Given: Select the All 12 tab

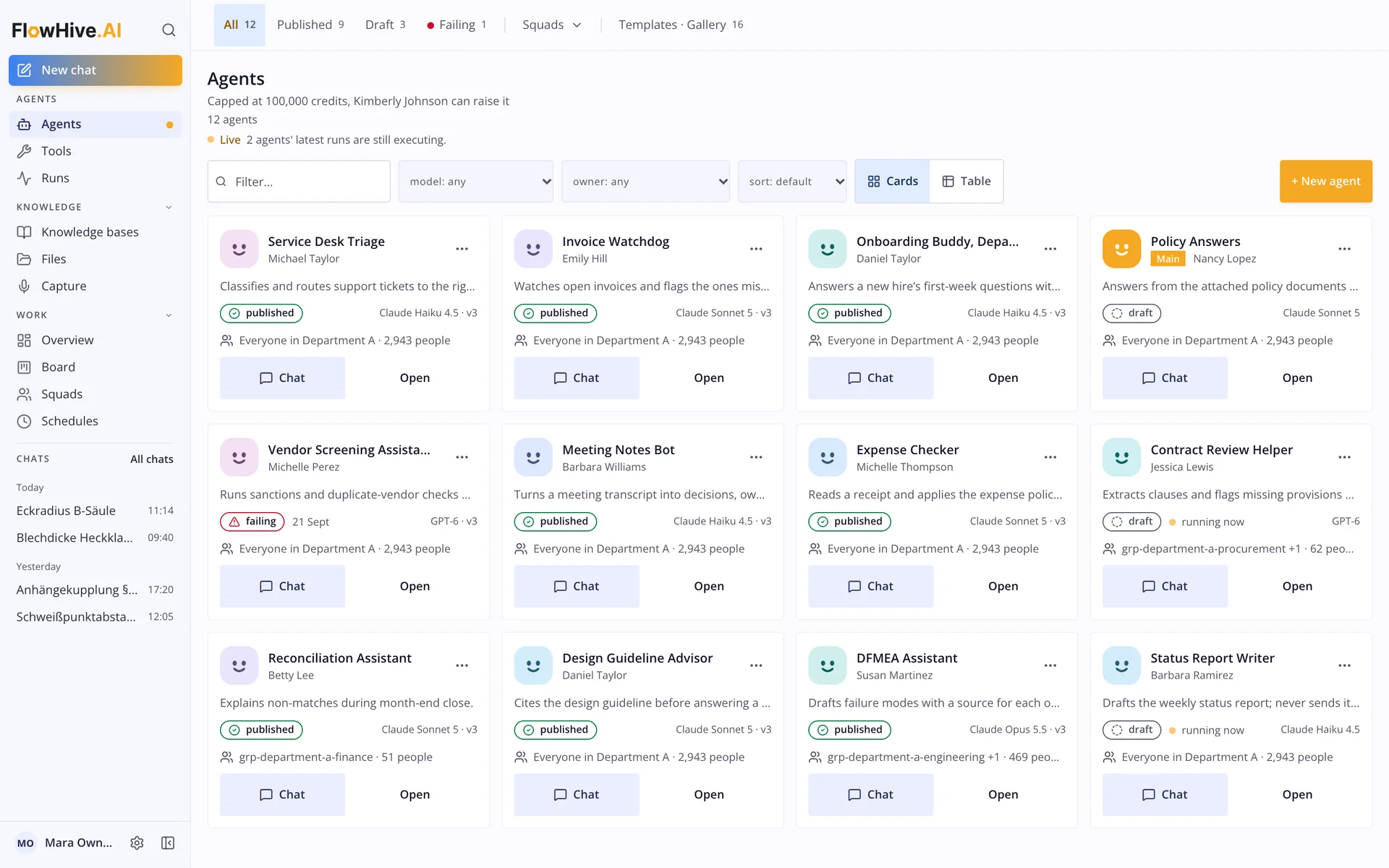Looking at the screenshot, I should pos(239,25).
